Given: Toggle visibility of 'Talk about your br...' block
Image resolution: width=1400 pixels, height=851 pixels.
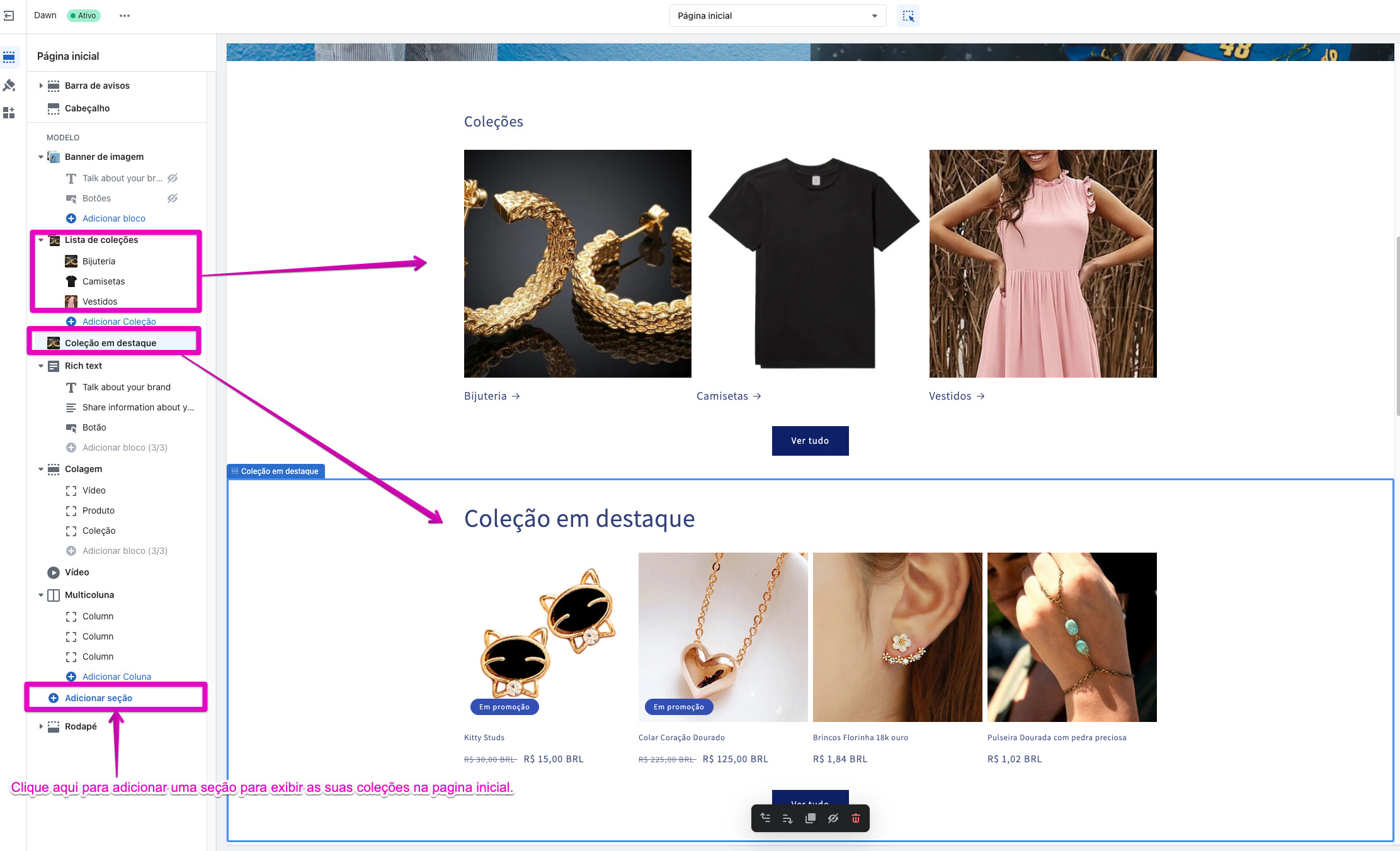Looking at the screenshot, I should [173, 178].
